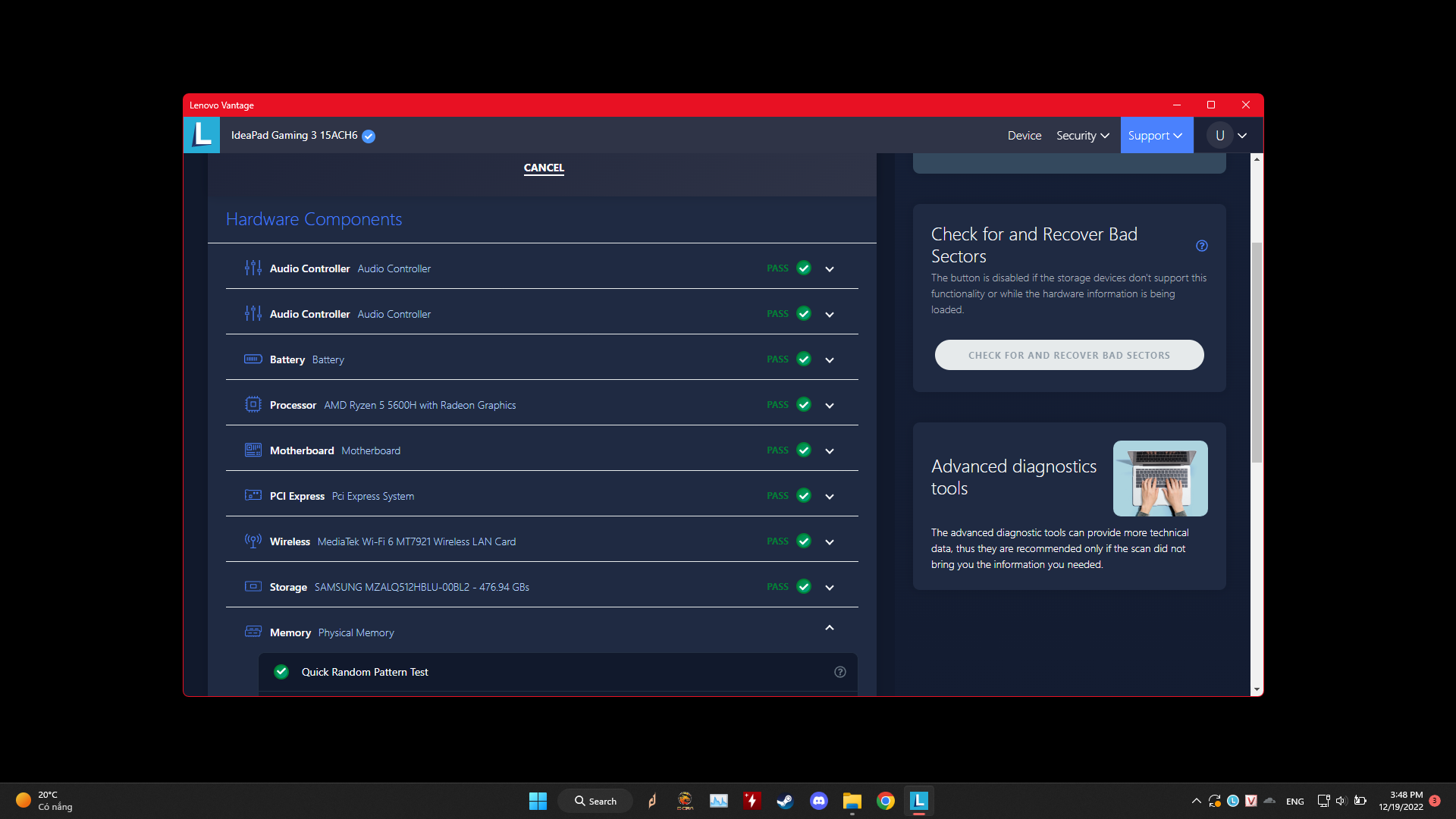Open help for Quick Random Pattern Test

pos(839,672)
